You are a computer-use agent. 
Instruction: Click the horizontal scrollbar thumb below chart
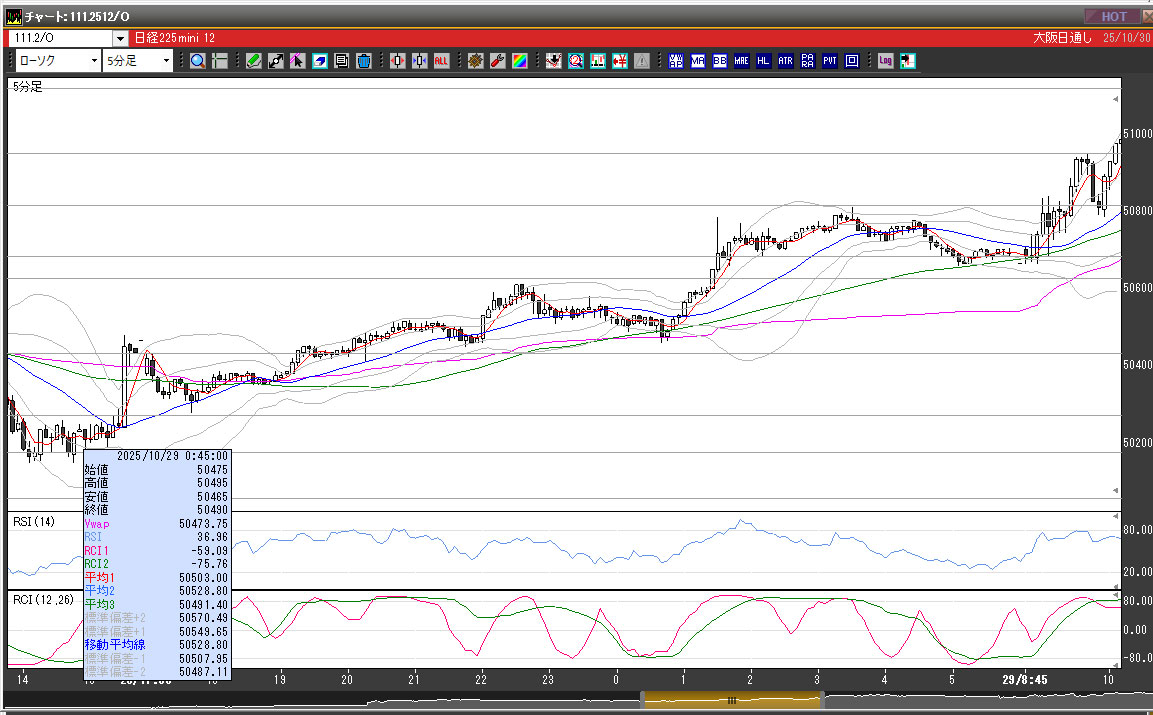tap(731, 701)
